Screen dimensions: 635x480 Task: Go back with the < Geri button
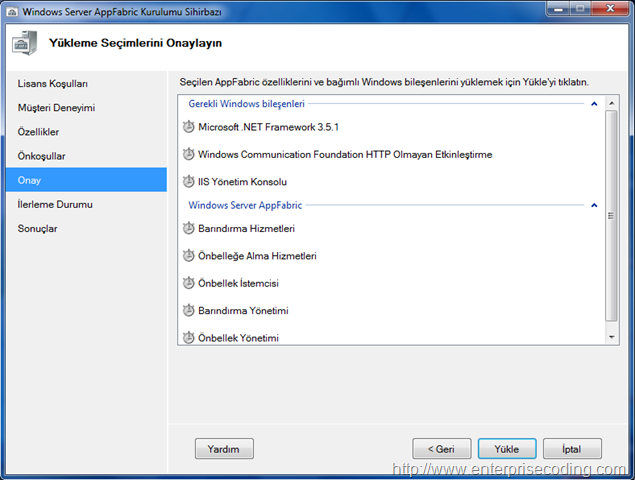coord(442,449)
